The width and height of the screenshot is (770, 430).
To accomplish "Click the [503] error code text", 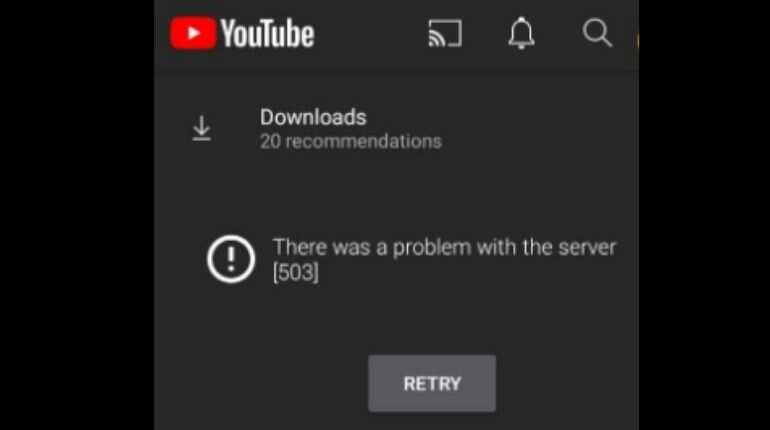I will point(296,272).
